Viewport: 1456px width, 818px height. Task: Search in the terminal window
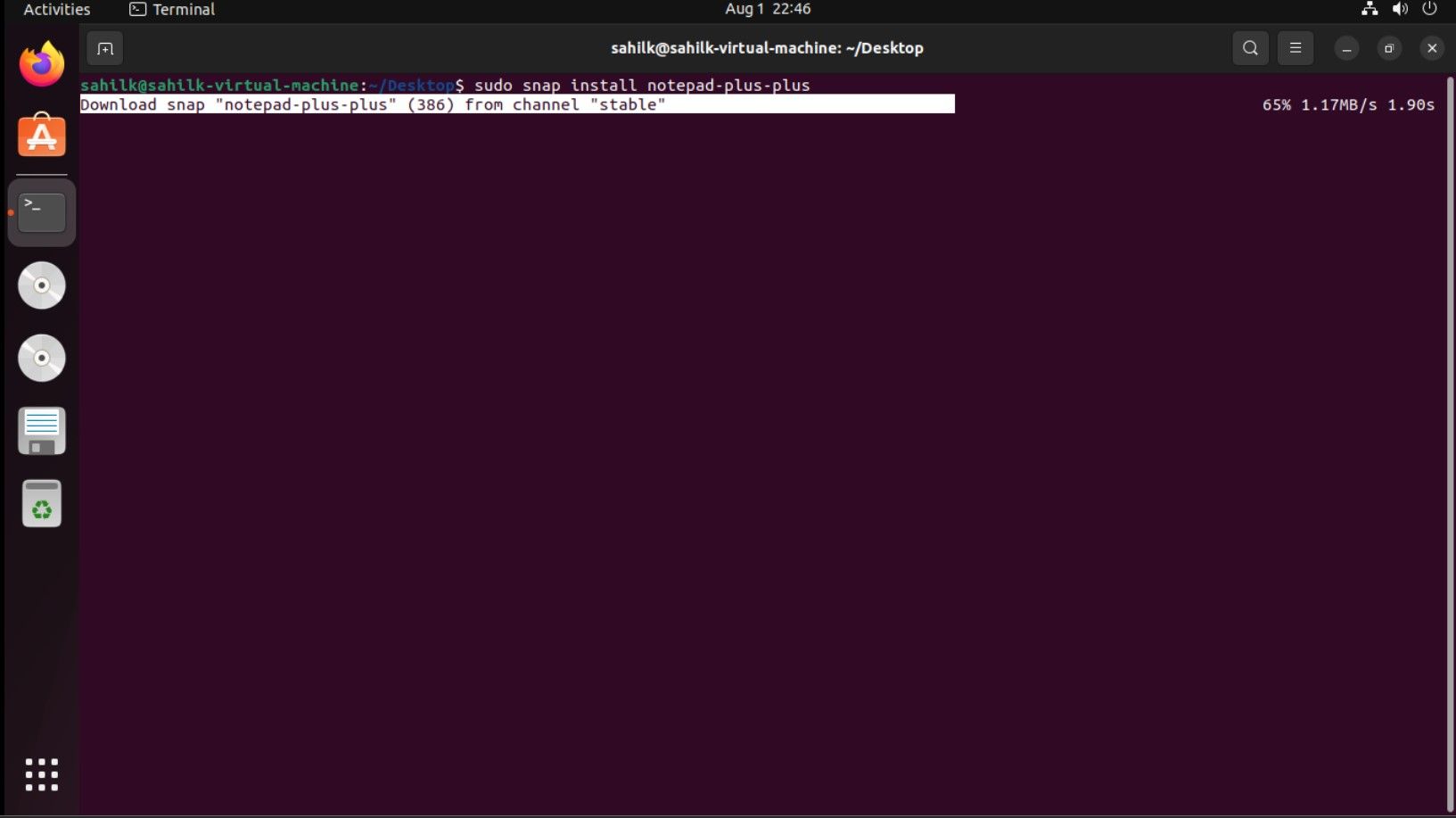1250,48
